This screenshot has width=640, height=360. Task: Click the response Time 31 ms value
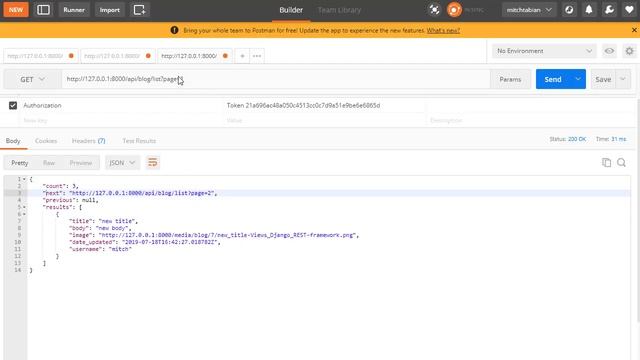[x=618, y=139]
